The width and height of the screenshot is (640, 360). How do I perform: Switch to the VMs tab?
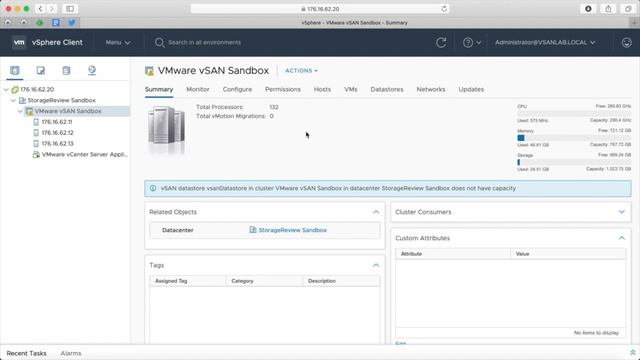(x=351, y=89)
